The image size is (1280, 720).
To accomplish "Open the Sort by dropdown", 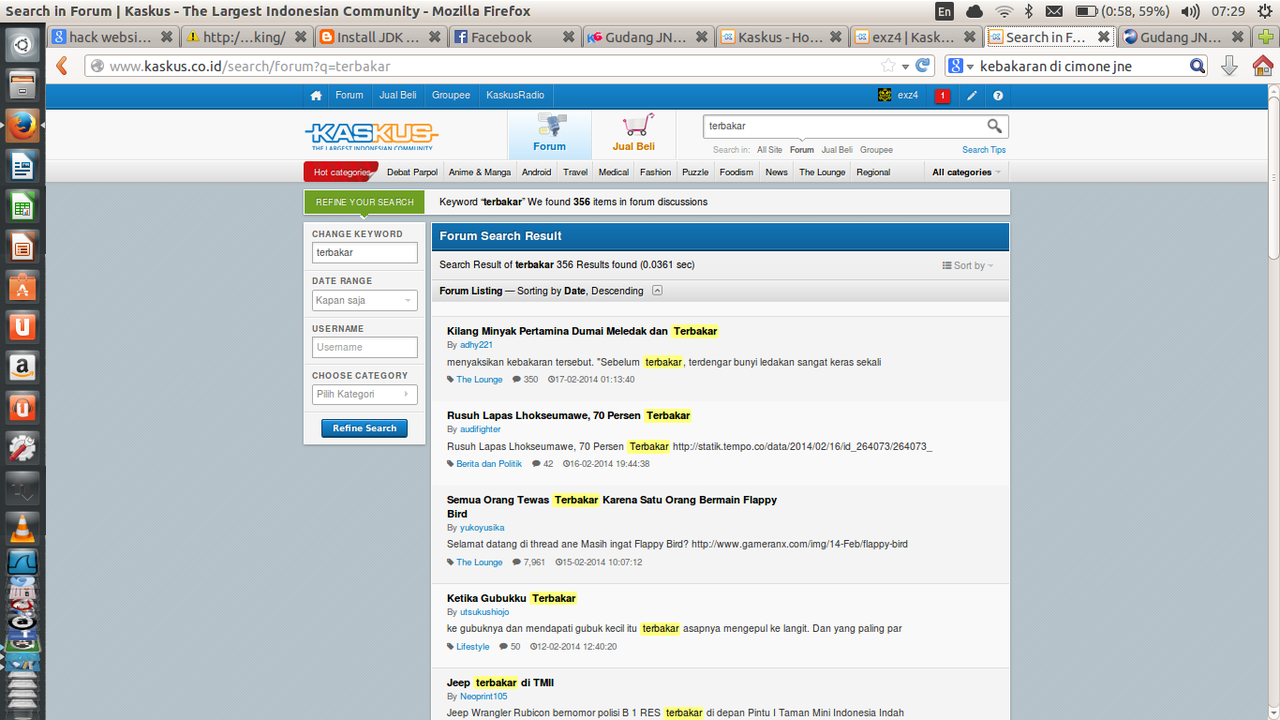I will 968,266.
